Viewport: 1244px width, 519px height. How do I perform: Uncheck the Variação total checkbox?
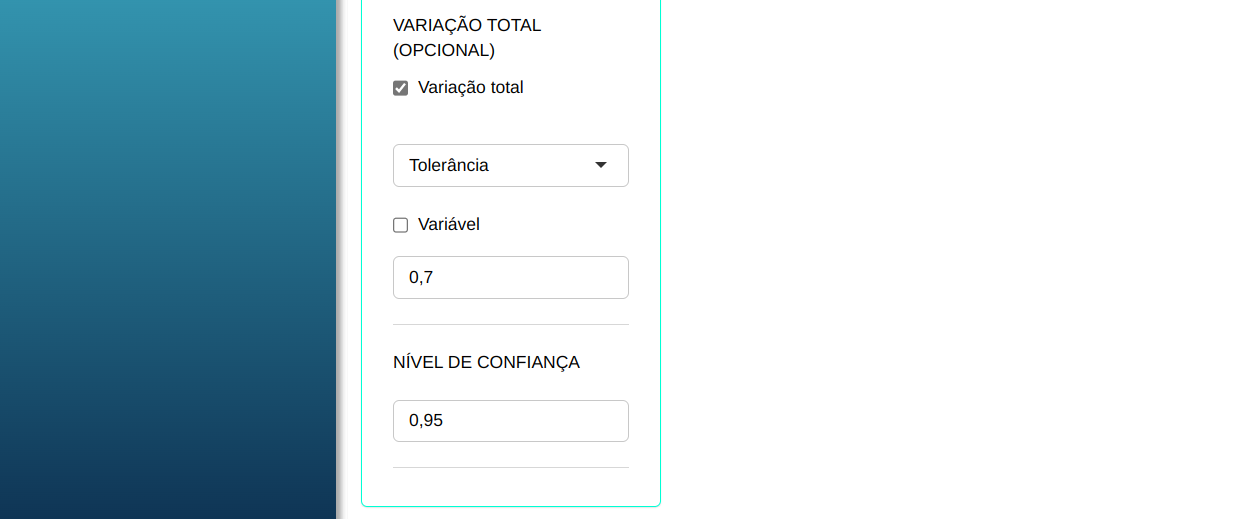tap(401, 88)
